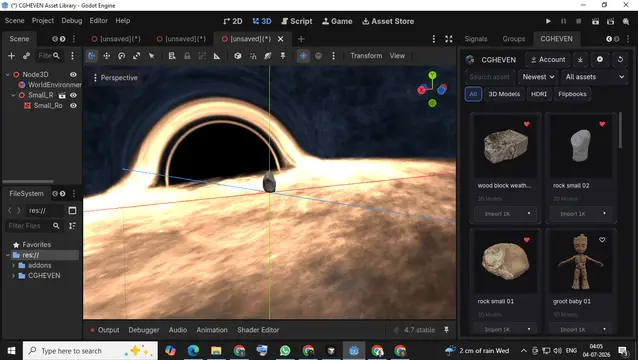Hide the Small_Ro mesh node

[x=73, y=105]
